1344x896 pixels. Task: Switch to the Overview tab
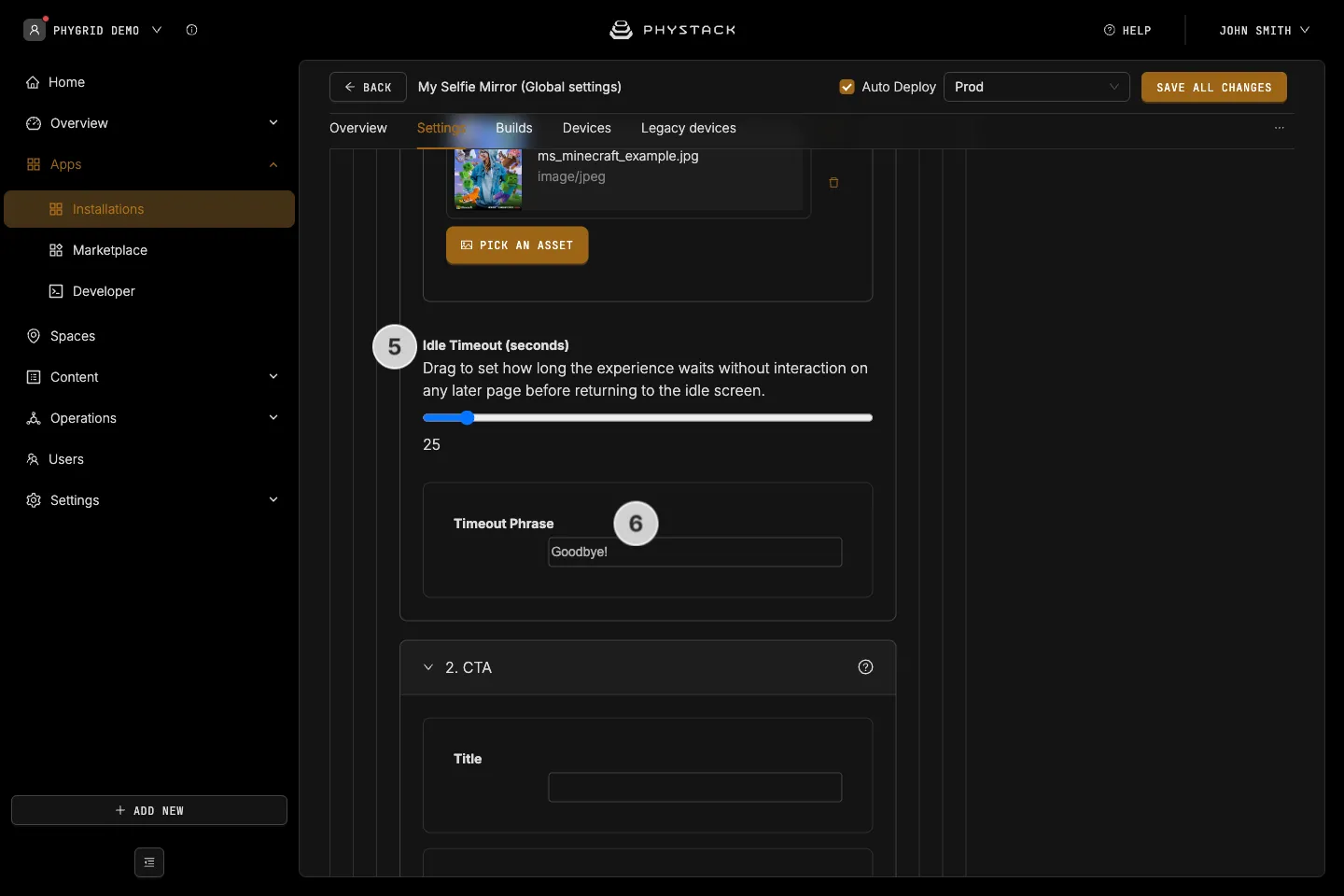[358, 128]
